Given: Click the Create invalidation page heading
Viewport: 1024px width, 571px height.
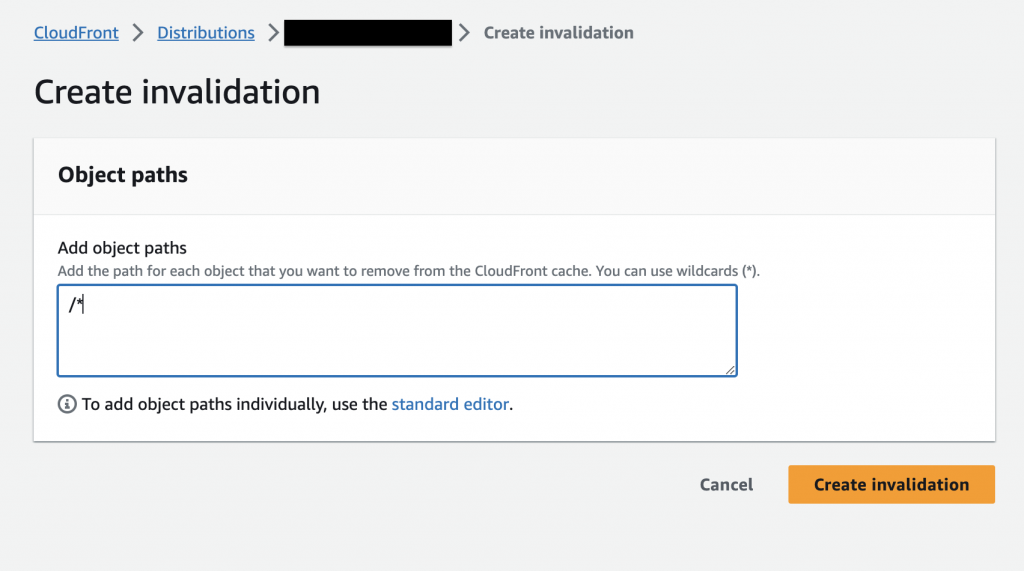Looking at the screenshot, I should [x=177, y=92].
